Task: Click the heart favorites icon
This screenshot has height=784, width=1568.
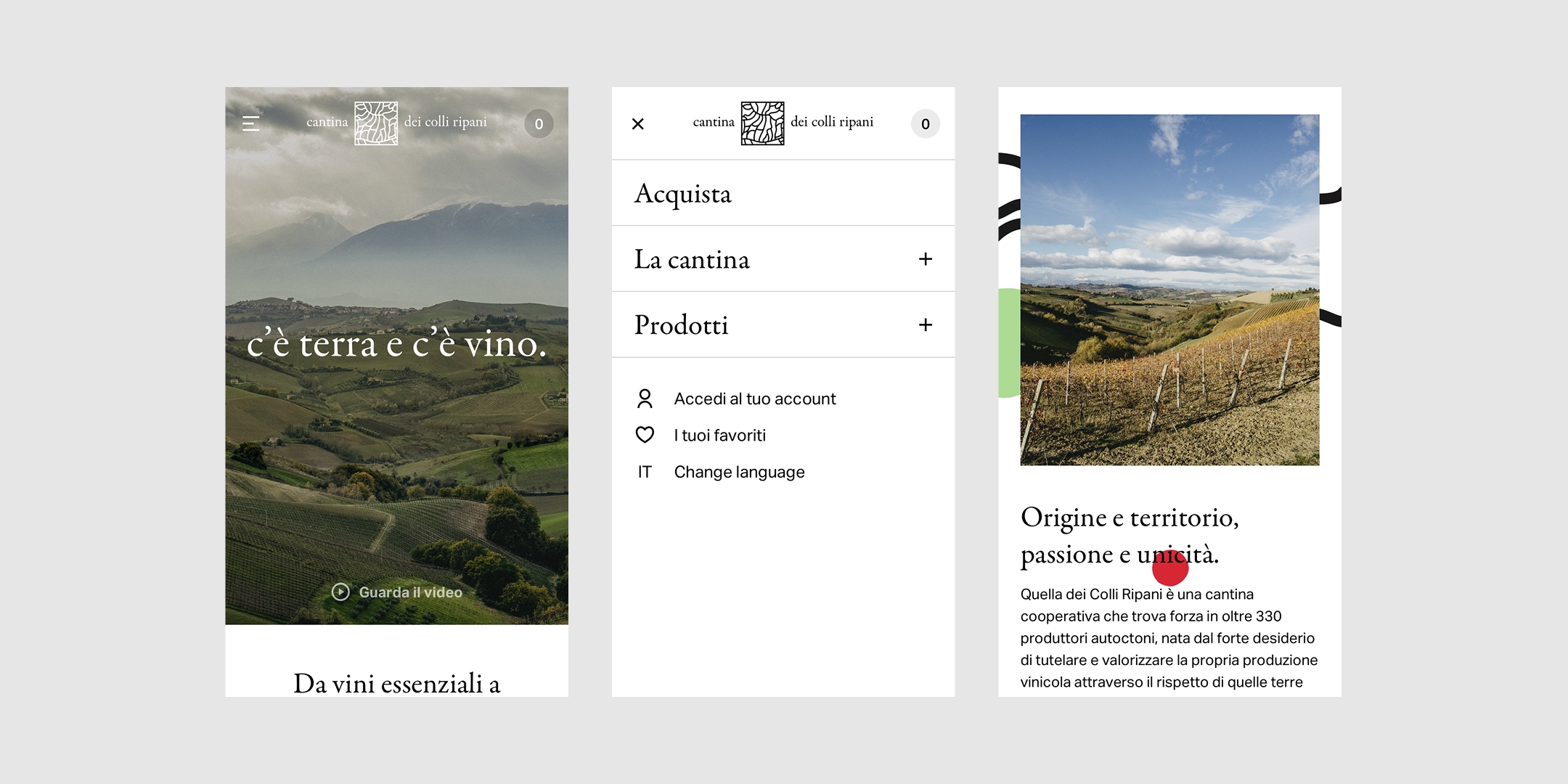Action: point(645,435)
